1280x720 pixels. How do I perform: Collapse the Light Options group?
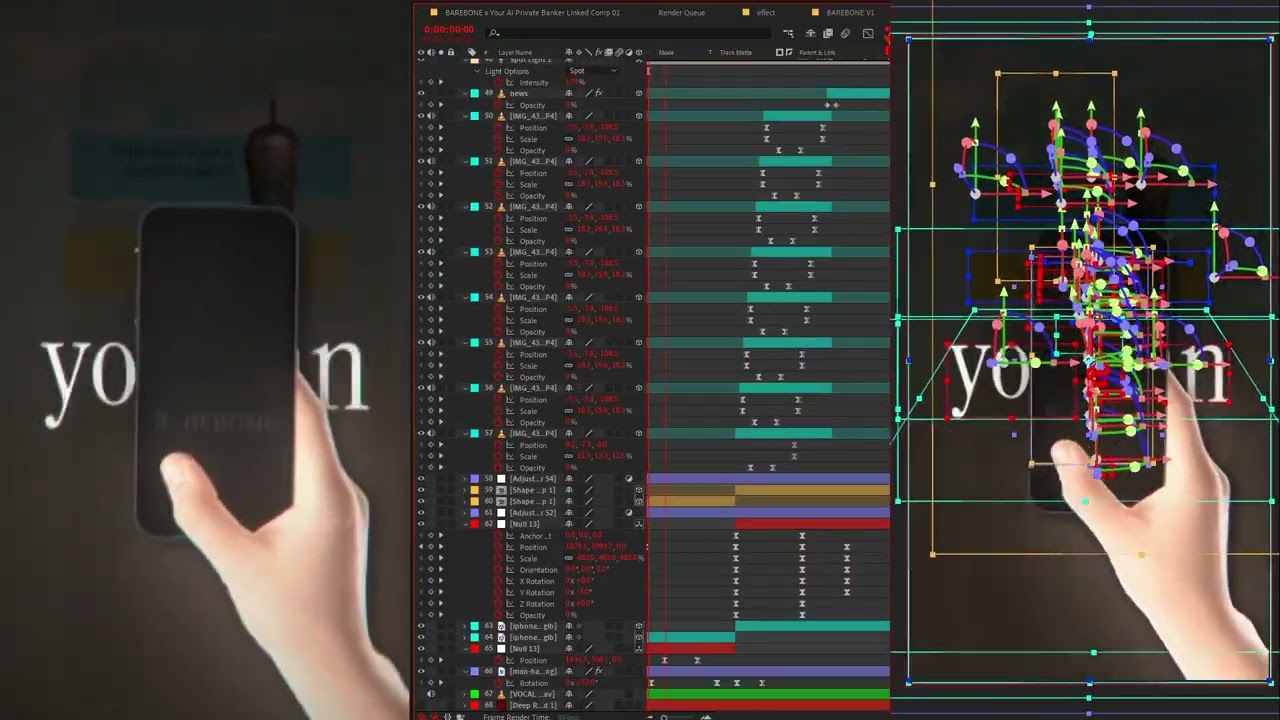(477, 71)
